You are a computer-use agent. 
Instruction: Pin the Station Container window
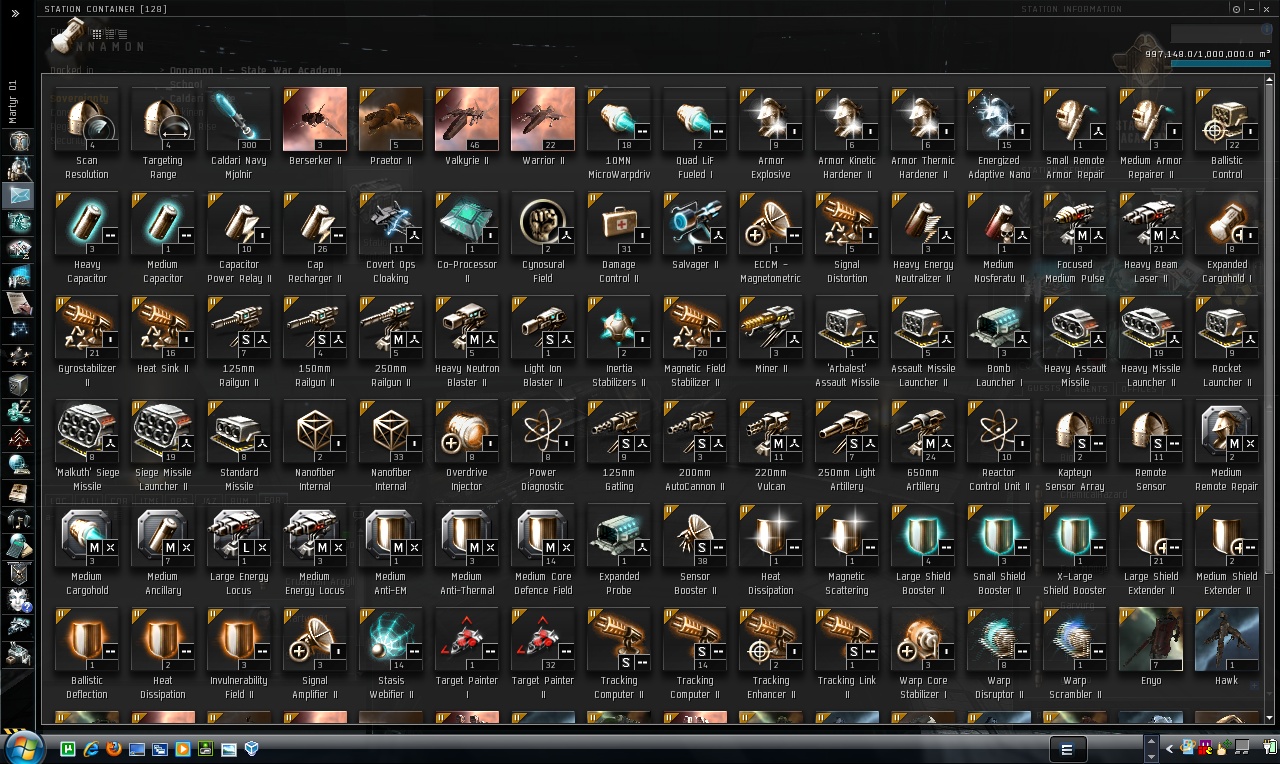coord(1236,9)
